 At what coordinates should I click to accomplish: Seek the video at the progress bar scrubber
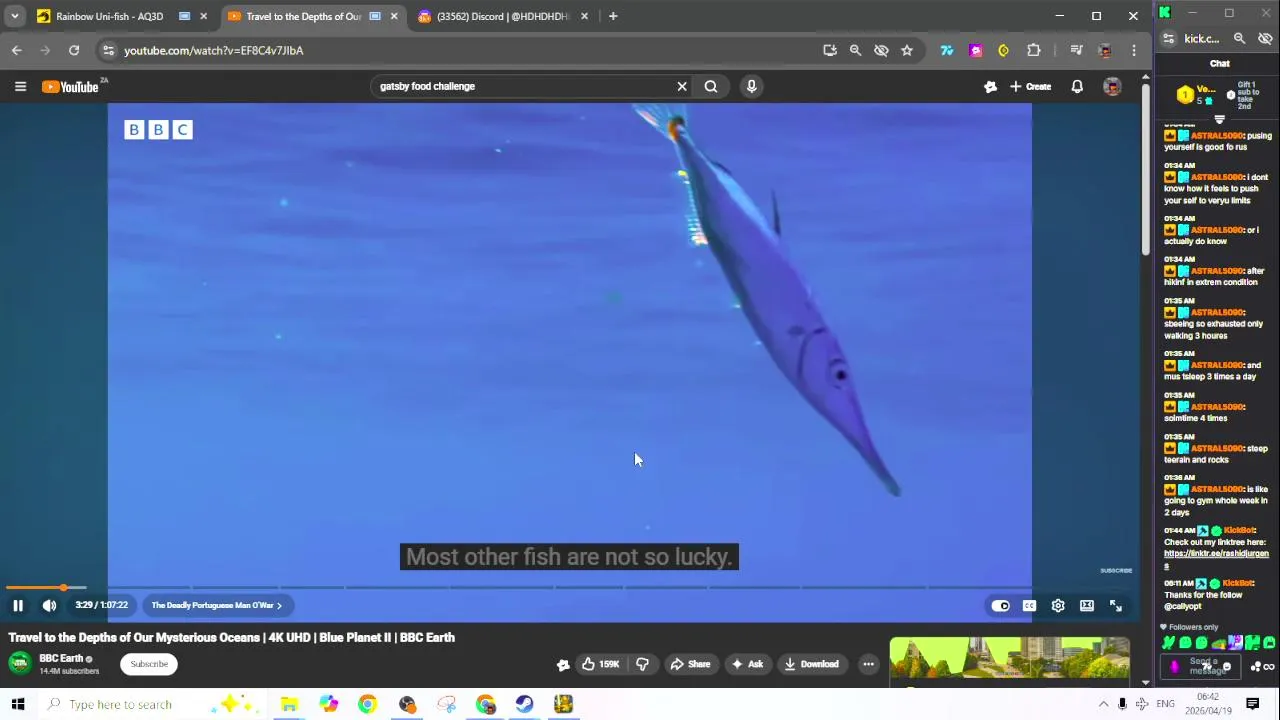click(63, 588)
